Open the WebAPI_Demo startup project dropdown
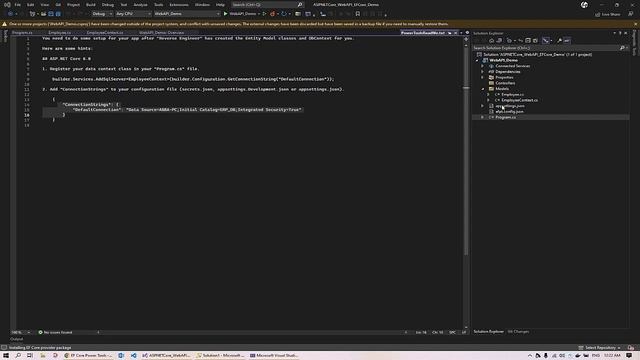 [x=187, y=14]
